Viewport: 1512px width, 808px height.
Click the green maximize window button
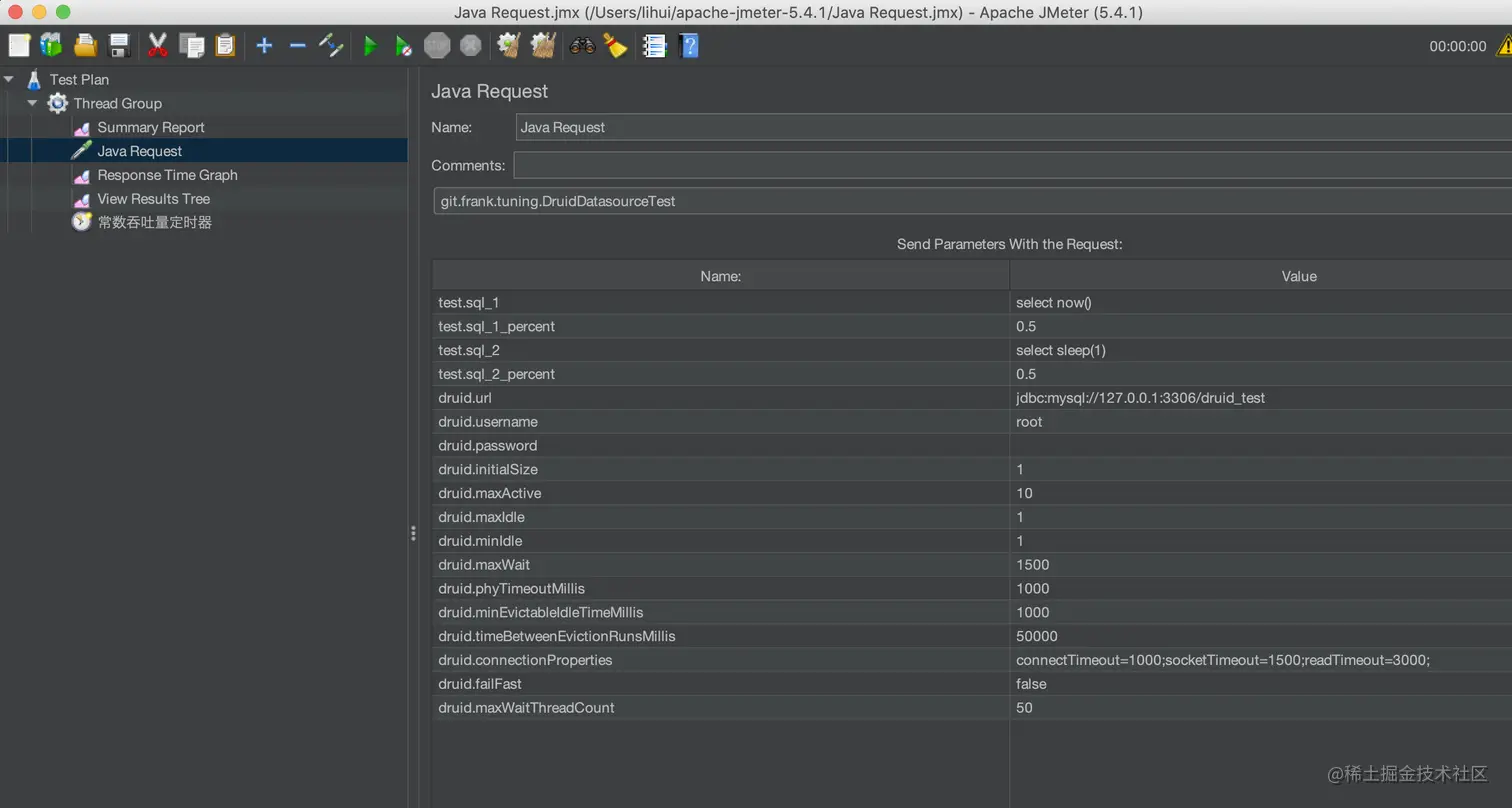pos(63,12)
